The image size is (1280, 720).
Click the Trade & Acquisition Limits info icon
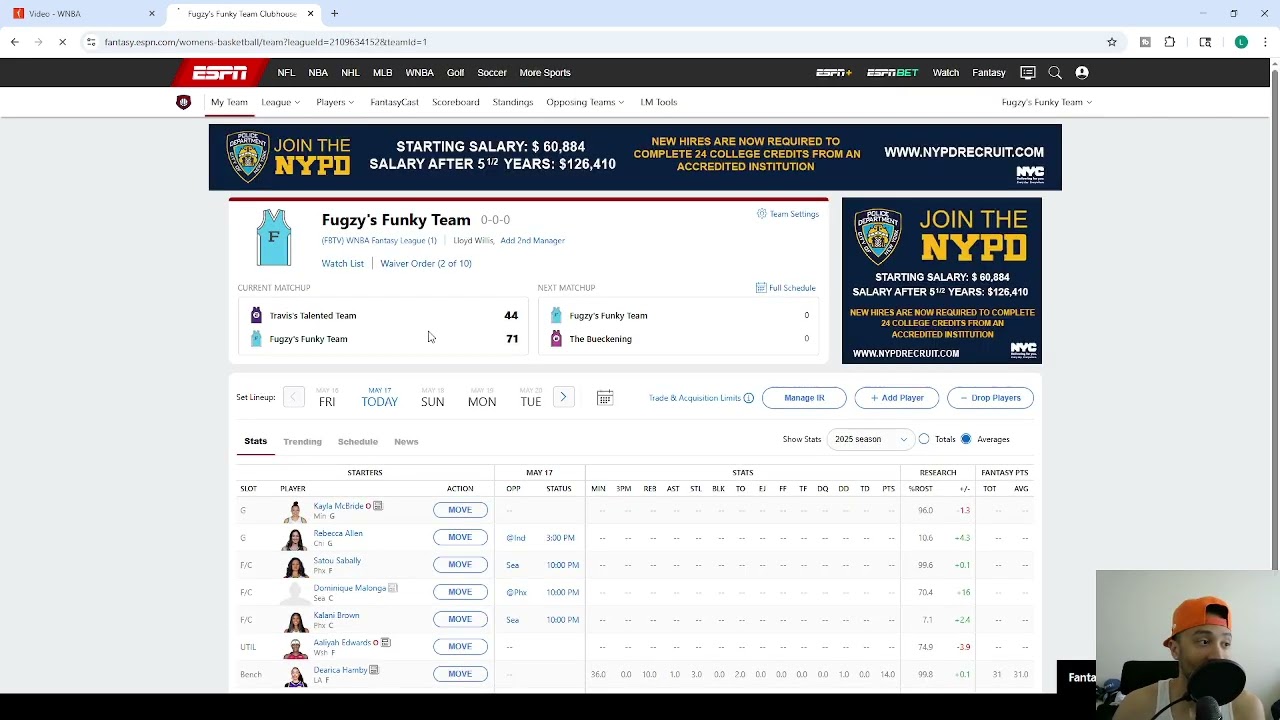[748, 398]
